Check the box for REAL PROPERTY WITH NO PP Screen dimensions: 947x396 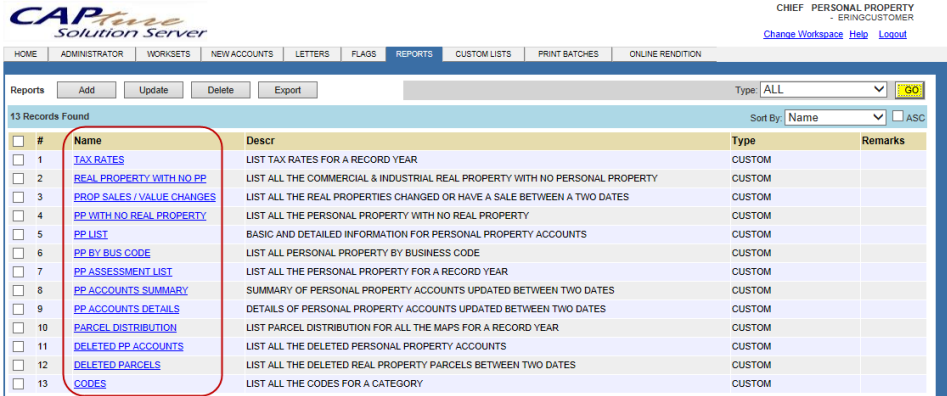click(19, 179)
